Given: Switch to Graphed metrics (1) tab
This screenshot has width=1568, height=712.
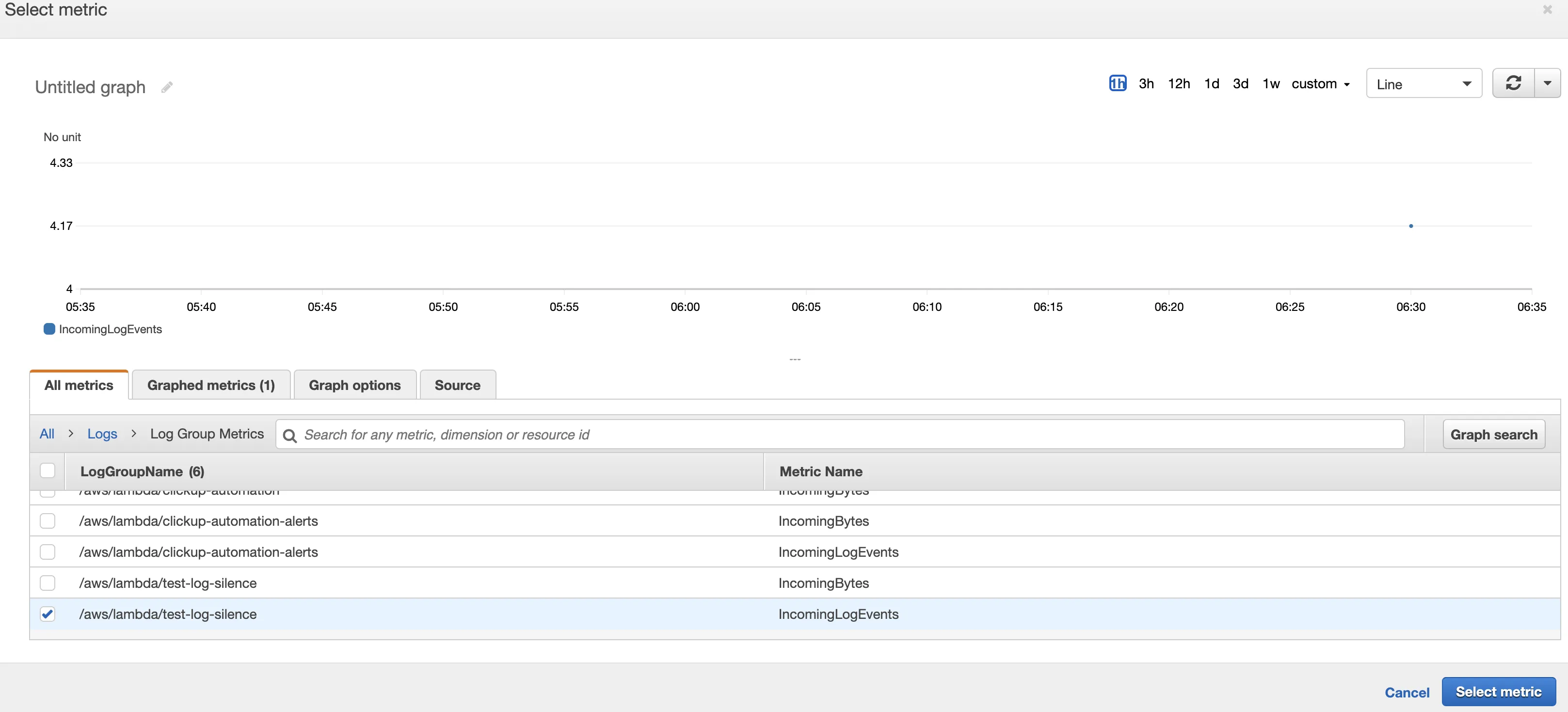Looking at the screenshot, I should click(210, 385).
